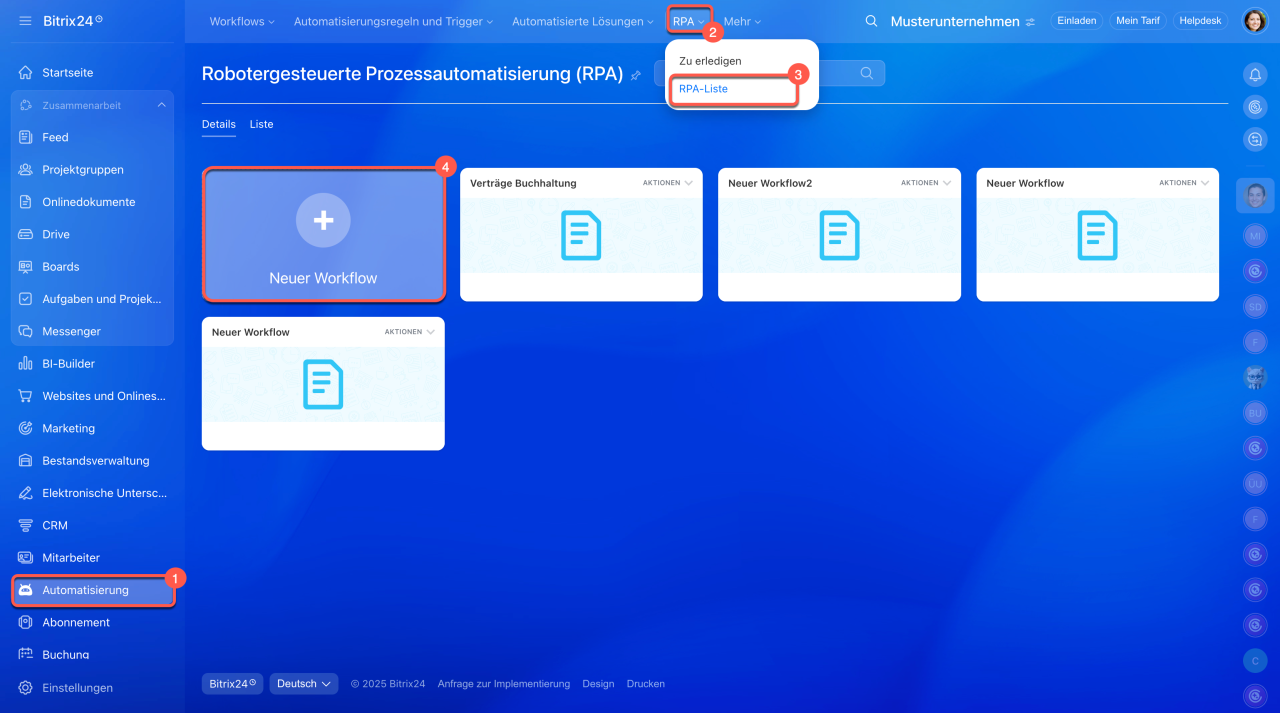Click the magnifier in the RPA search field
Image resolution: width=1280 pixels, height=713 pixels.
(x=867, y=73)
